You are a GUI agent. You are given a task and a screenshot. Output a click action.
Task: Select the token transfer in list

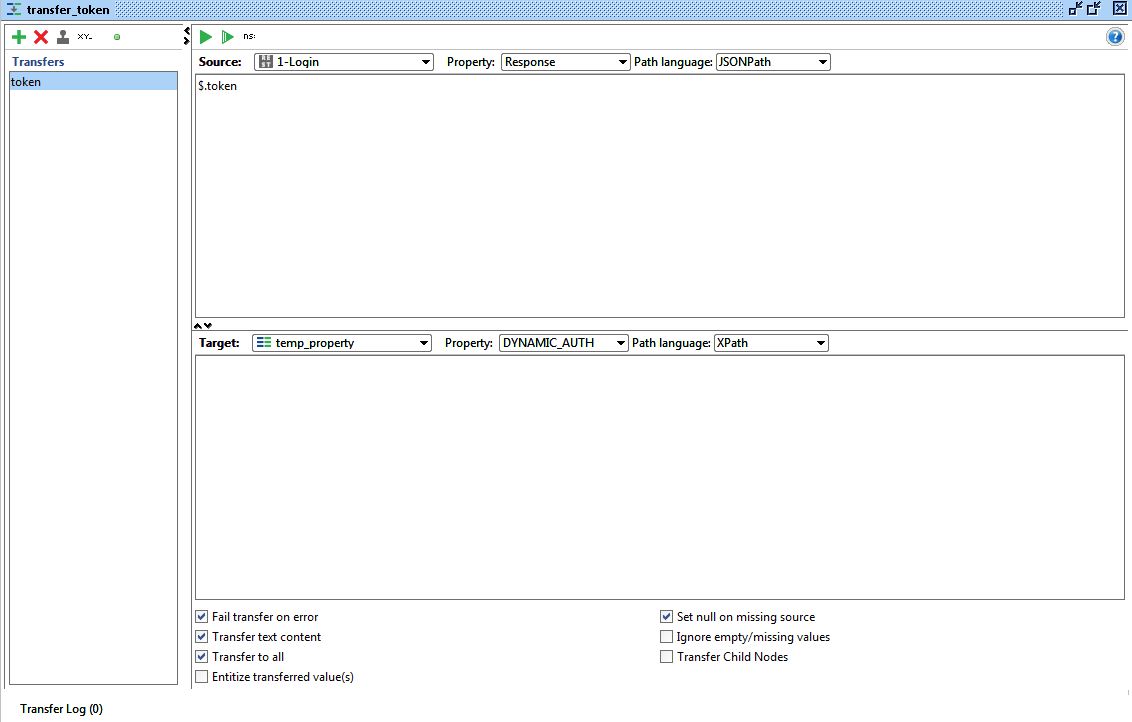tap(93, 82)
